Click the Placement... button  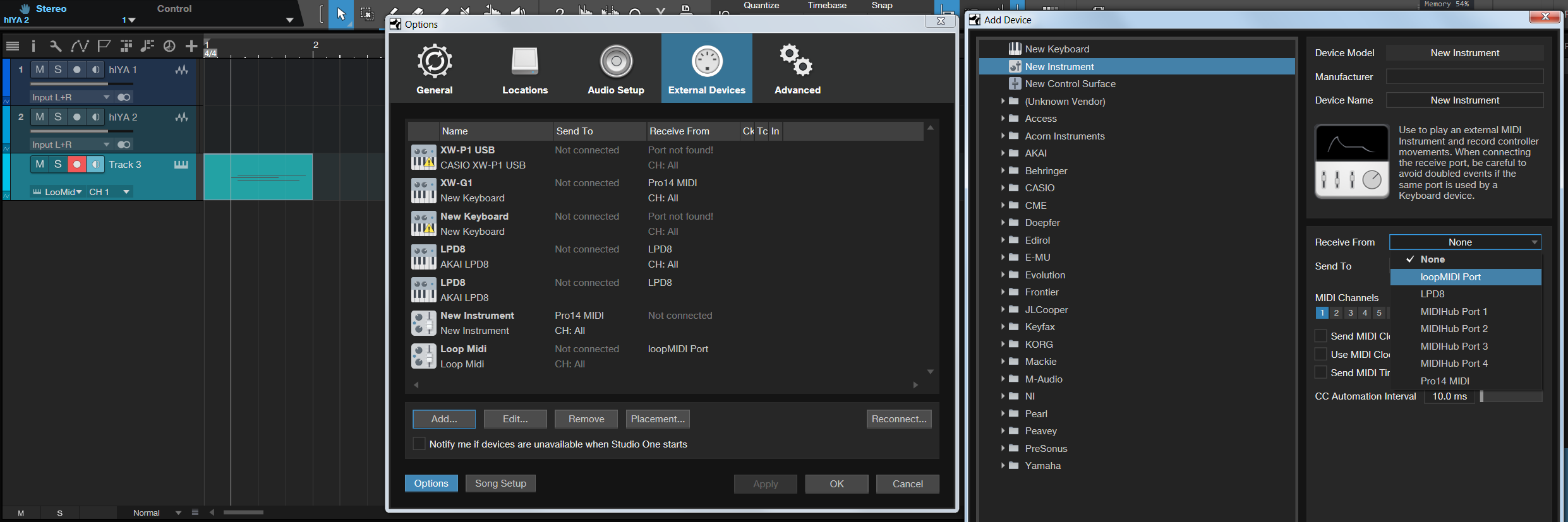658,419
